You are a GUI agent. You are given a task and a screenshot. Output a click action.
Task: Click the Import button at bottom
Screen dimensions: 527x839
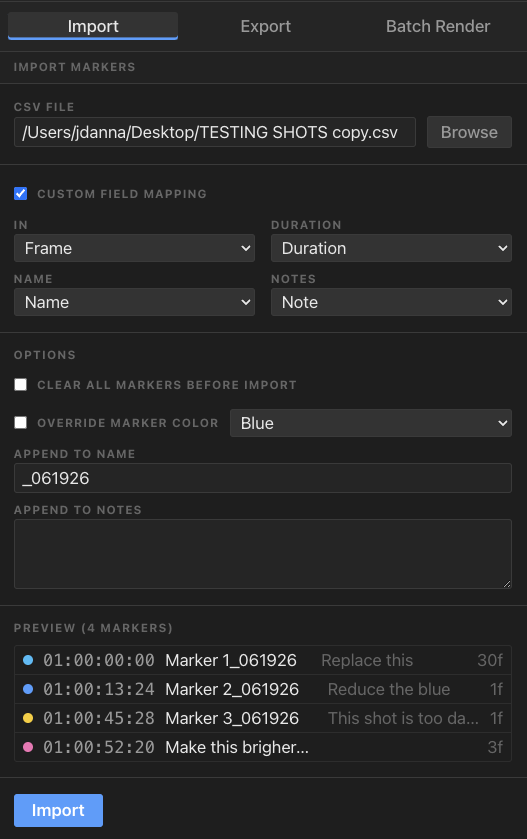(x=58, y=810)
